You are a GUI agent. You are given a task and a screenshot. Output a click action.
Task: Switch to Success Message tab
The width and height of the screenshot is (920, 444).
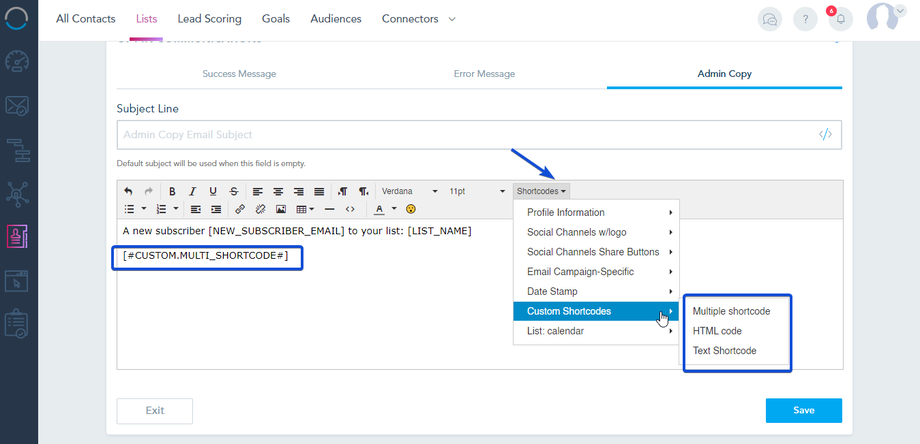coord(239,74)
